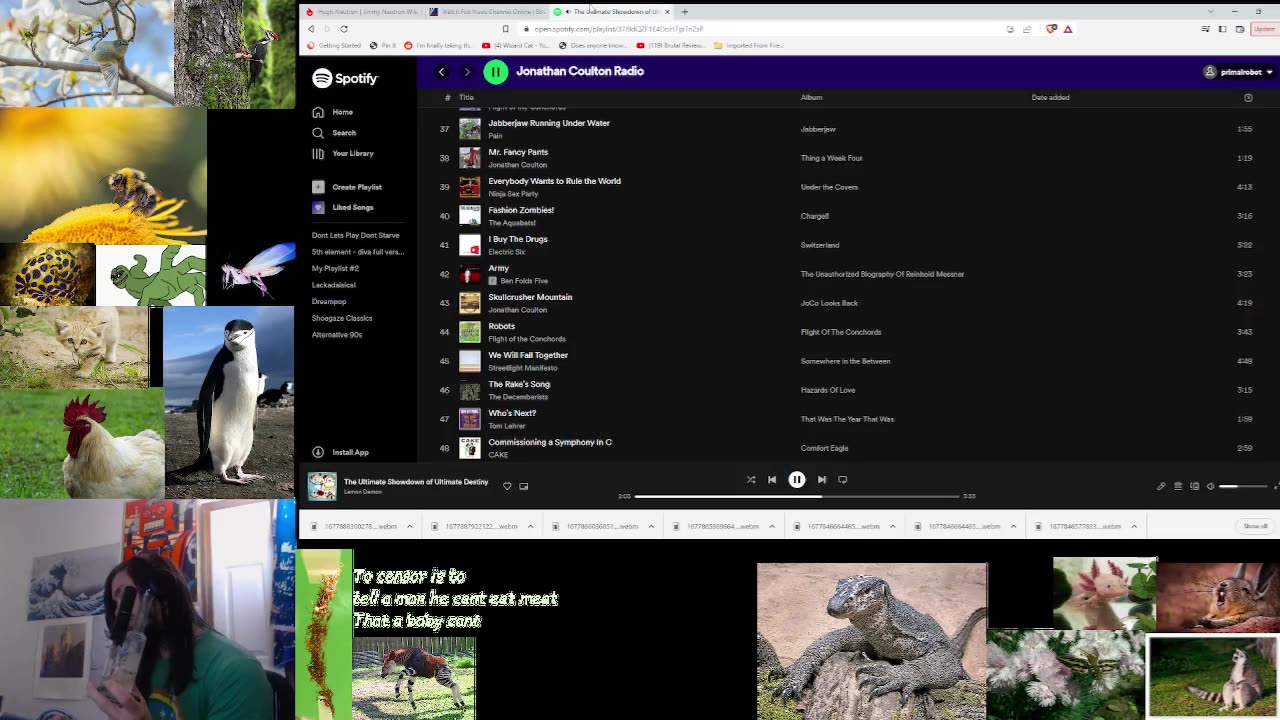Select Who's Next? by Tom Lehrer
This screenshot has width=1280, height=720.
(512, 413)
